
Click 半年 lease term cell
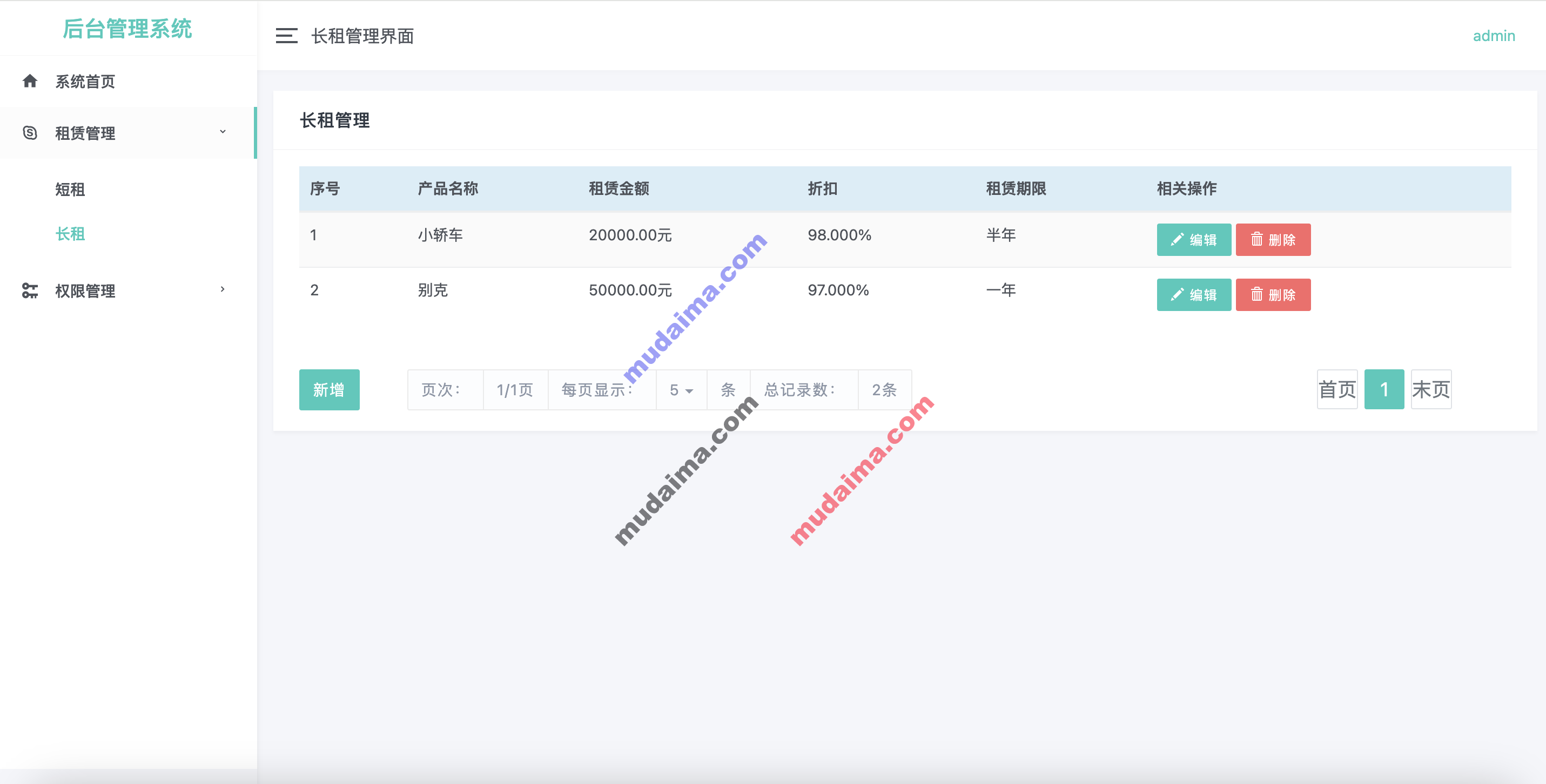pyautogui.click(x=1001, y=235)
